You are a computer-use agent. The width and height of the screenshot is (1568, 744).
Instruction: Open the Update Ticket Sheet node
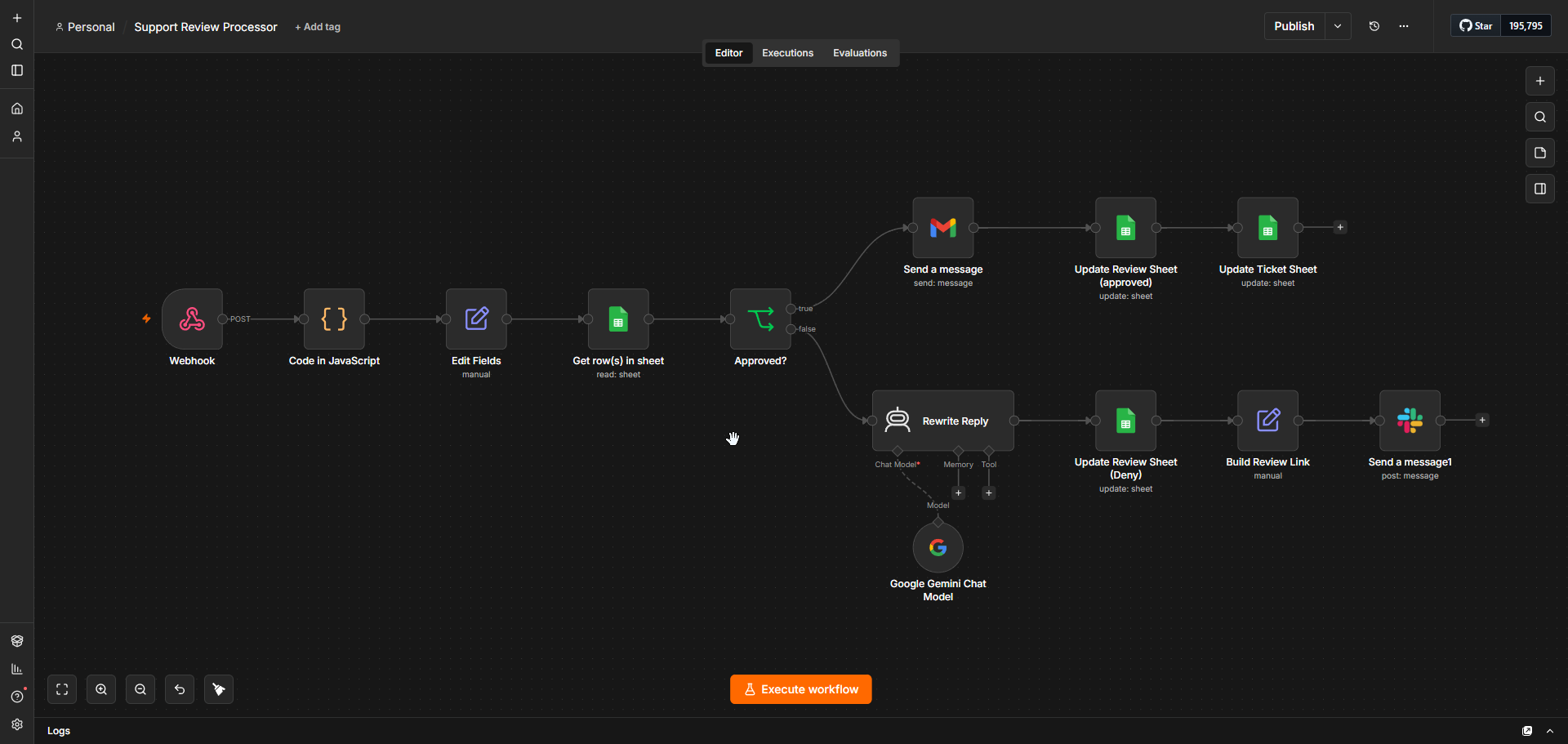(1268, 227)
